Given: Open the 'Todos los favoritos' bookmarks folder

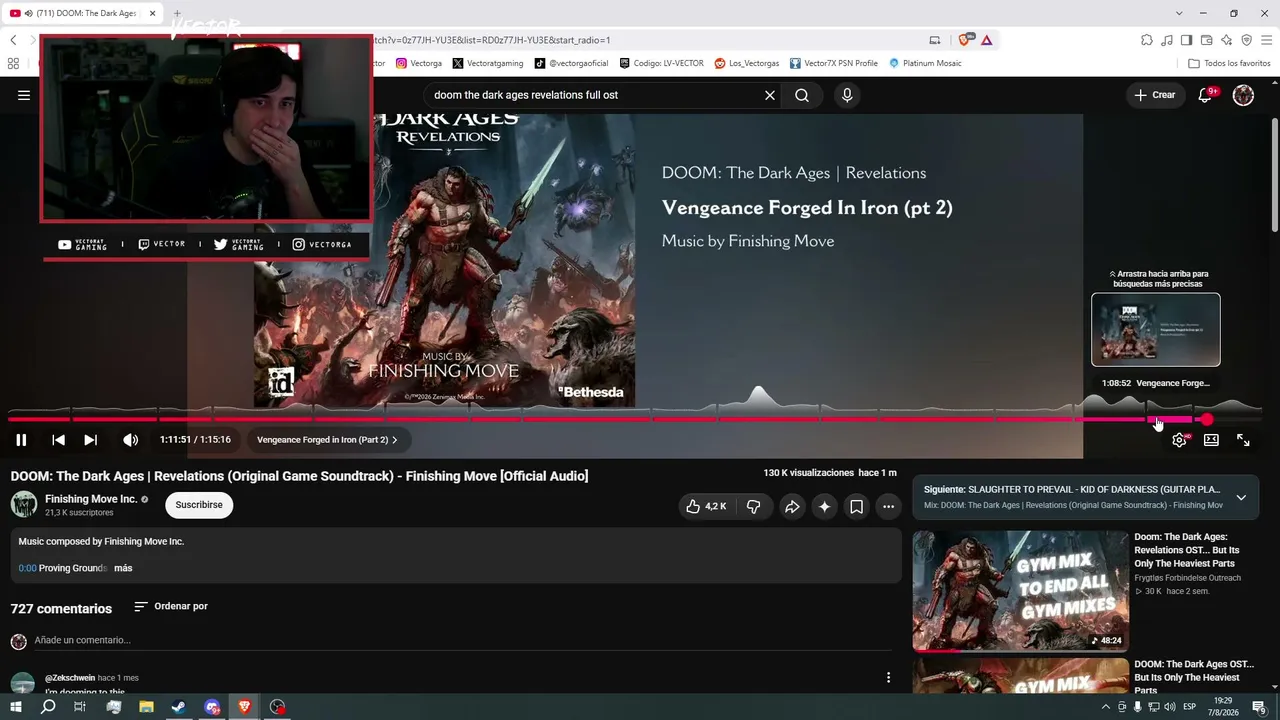Looking at the screenshot, I should 1229,63.
